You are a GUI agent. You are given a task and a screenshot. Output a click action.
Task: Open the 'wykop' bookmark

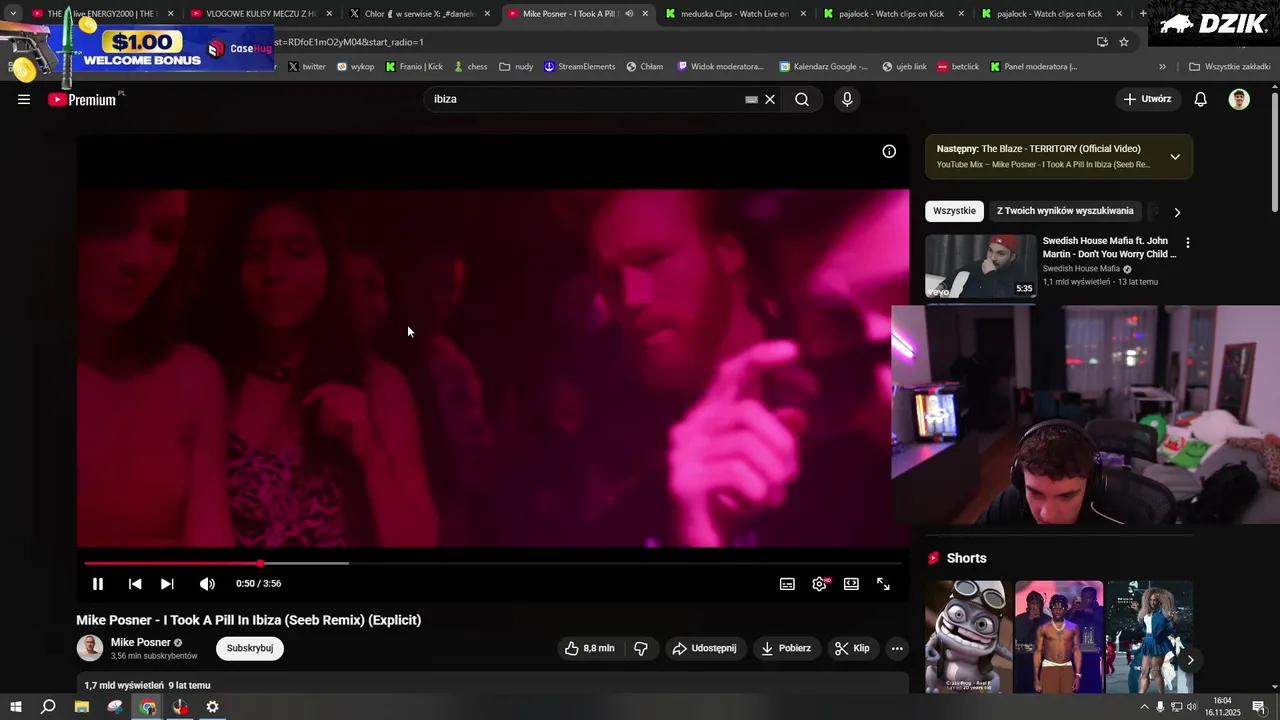point(356,67)
